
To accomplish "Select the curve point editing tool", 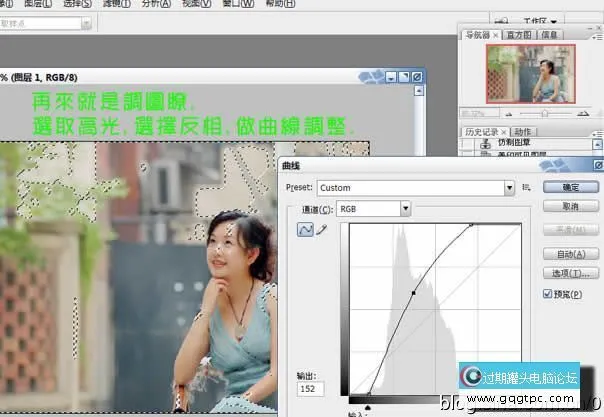I will (x=305, y=230).
